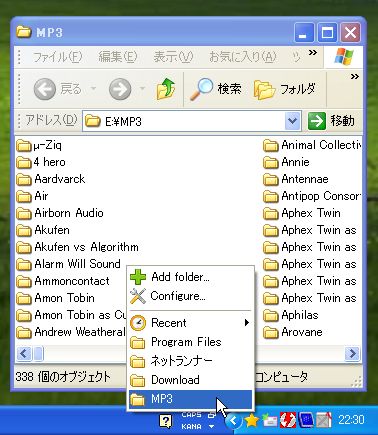Select Download in popup menu
Image resolution: width=378 pixels, height=435 pixels.
(190, 380)
